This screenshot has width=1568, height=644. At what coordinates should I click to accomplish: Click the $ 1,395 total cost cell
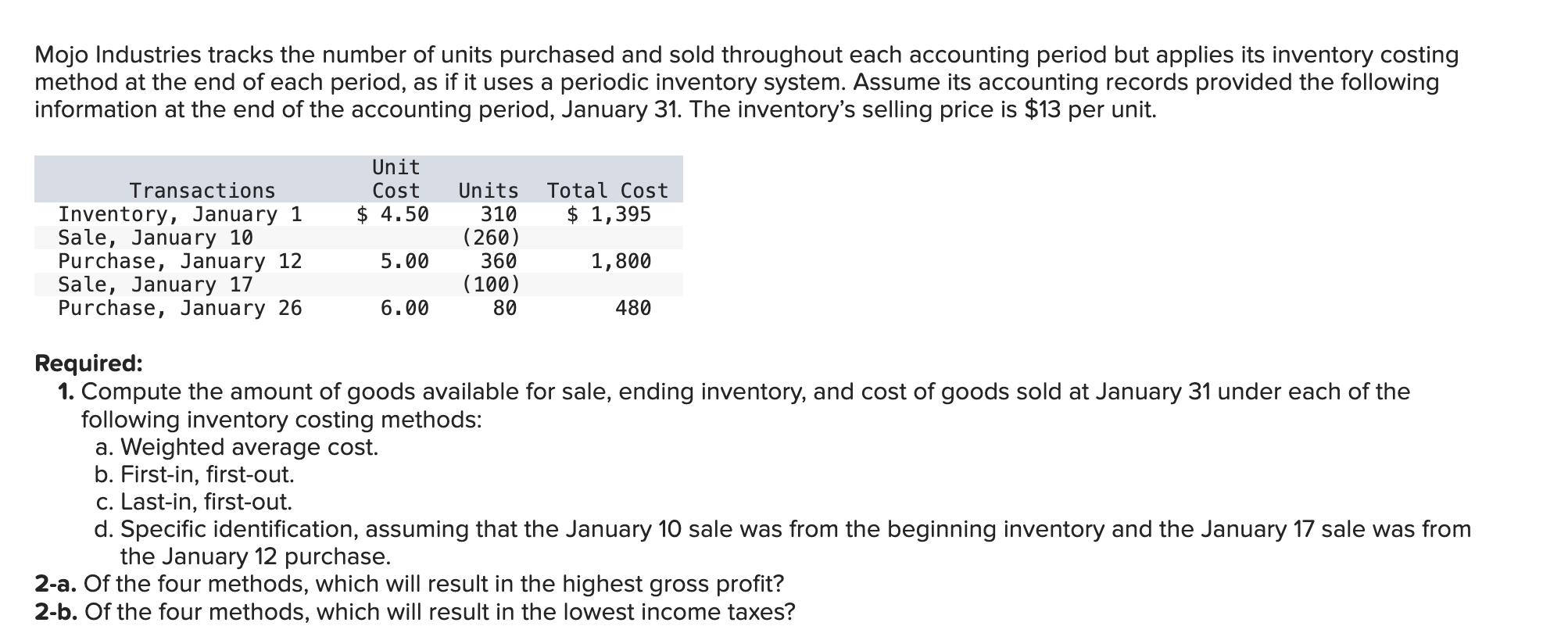tap(609, 214)
